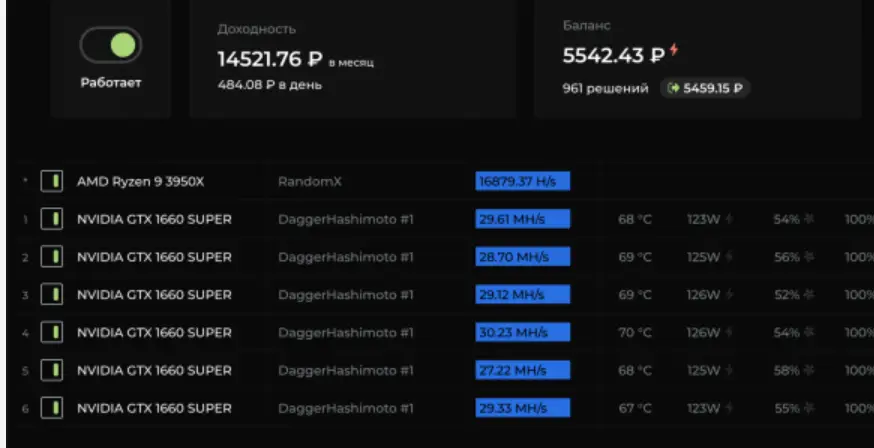Screen dimensions: 874x448
Task: Click the power icon next to 123W in GPU row 6
Action: point(727,408)
